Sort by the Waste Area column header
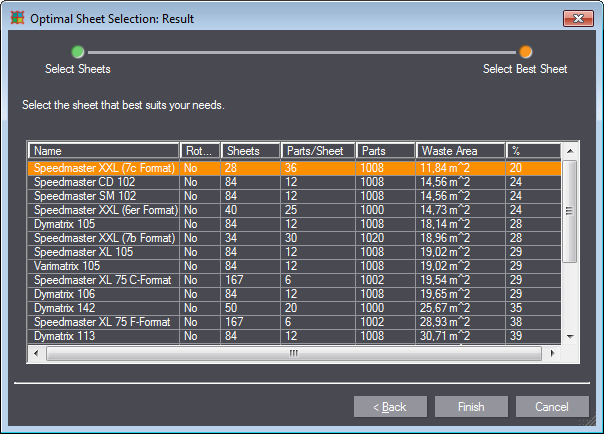The width and height of the screenshot is (604, 434). tap(459, 151)
